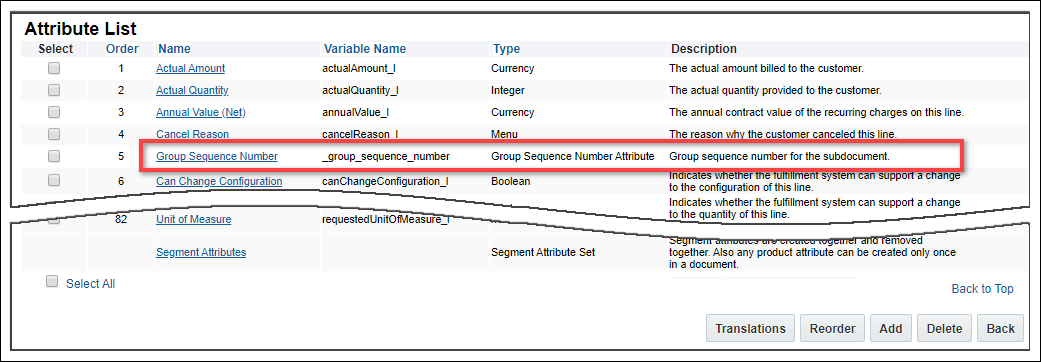The height and width of the screenshot is (362, 1041).
Task: Select the annualValue_l variable name cell
Action: pos(355,112)
